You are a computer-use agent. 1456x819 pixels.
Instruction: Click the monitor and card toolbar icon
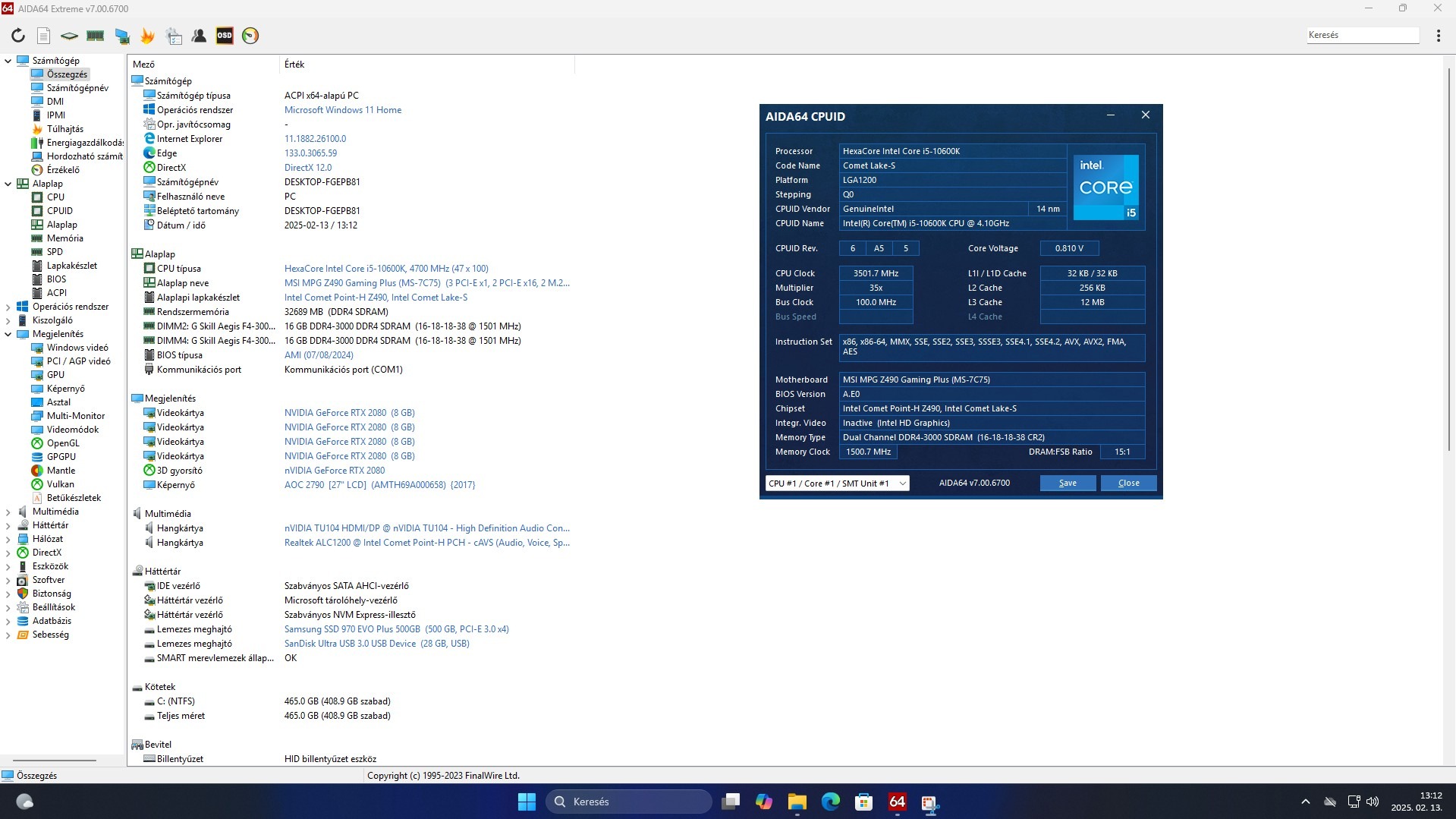click(121, 36)
